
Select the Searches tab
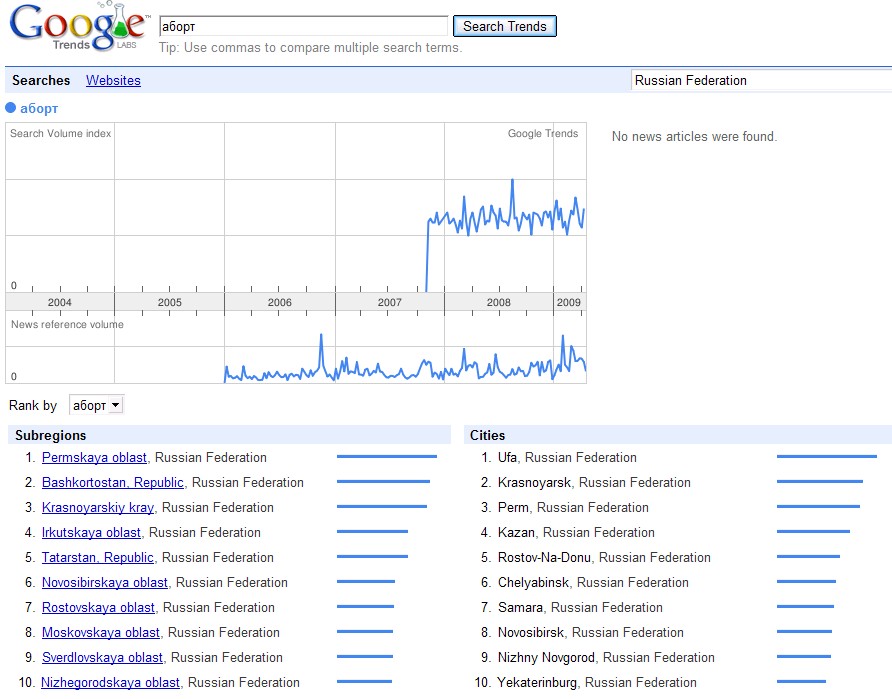[x=41, y=80]
